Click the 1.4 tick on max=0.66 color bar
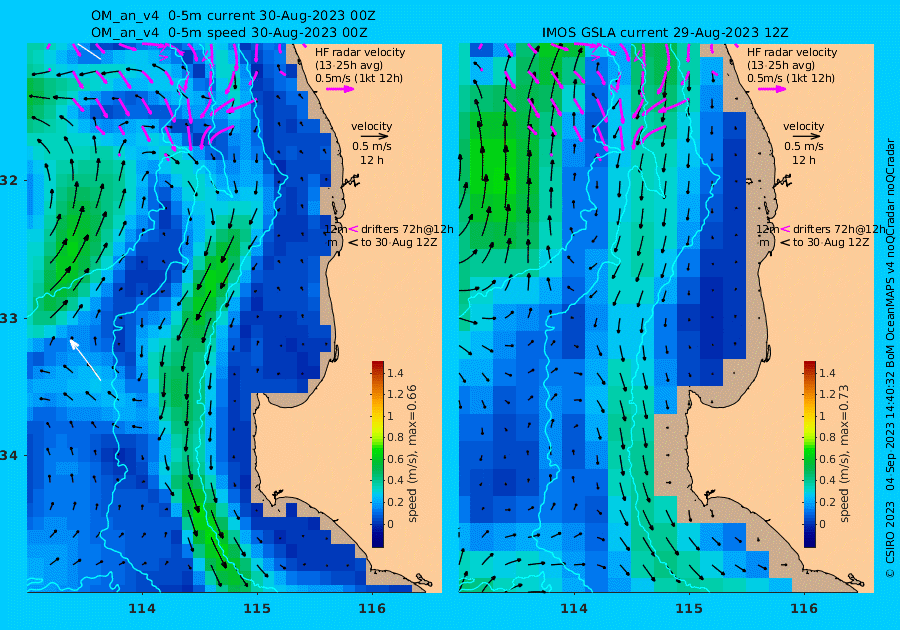Screen dimensions: 900x630 click(x=395, y=374)
